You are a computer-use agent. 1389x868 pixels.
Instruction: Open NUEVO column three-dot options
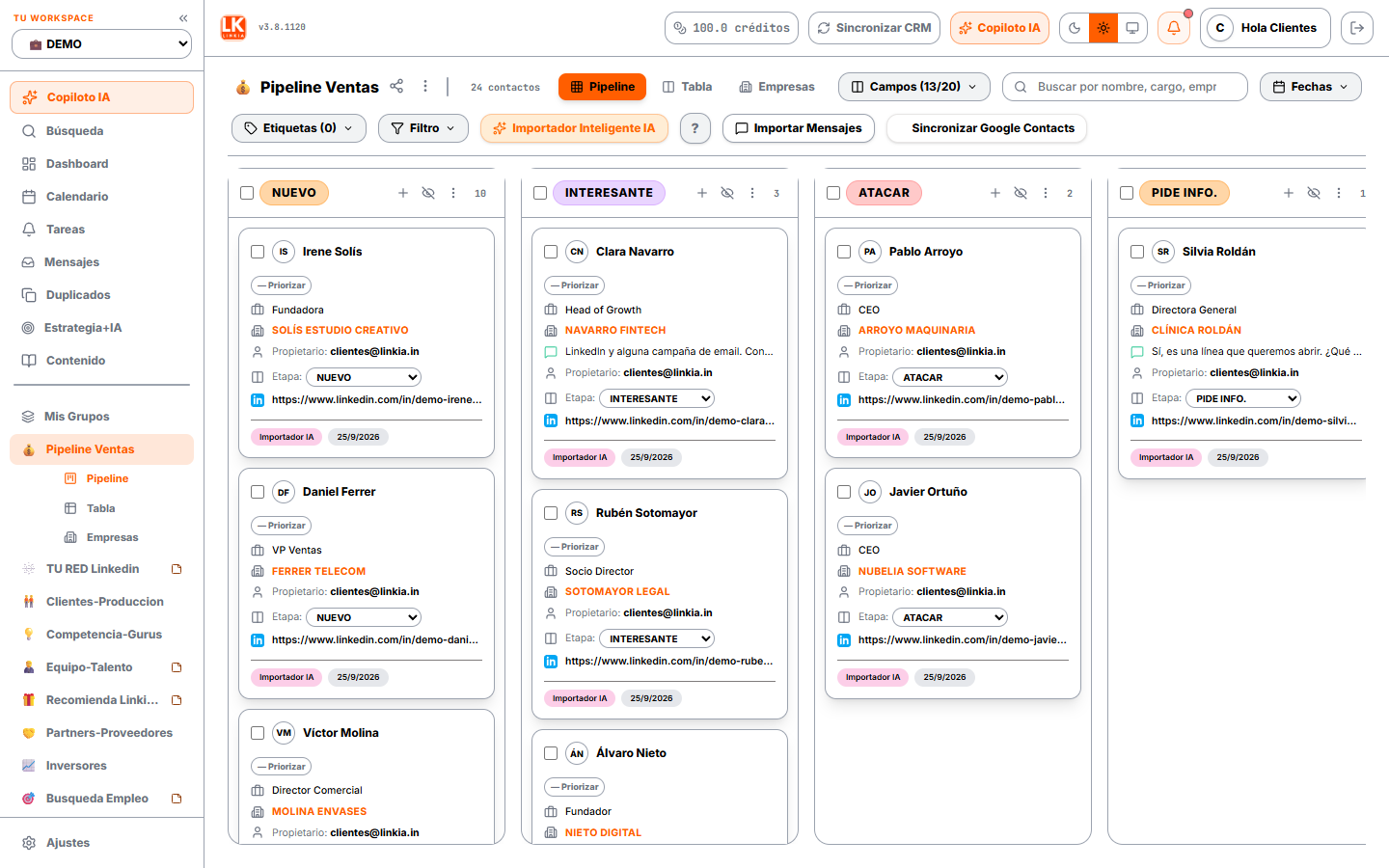click(x=453, y=193)
